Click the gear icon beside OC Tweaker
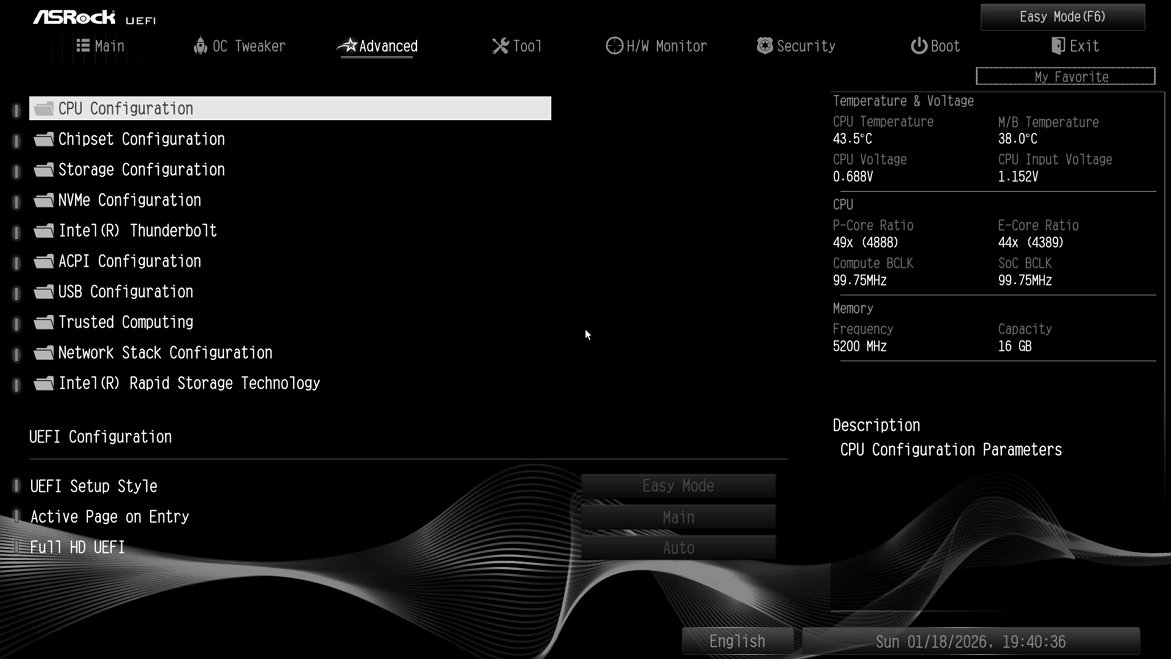The image size is (1171, 659). (200, 45)
